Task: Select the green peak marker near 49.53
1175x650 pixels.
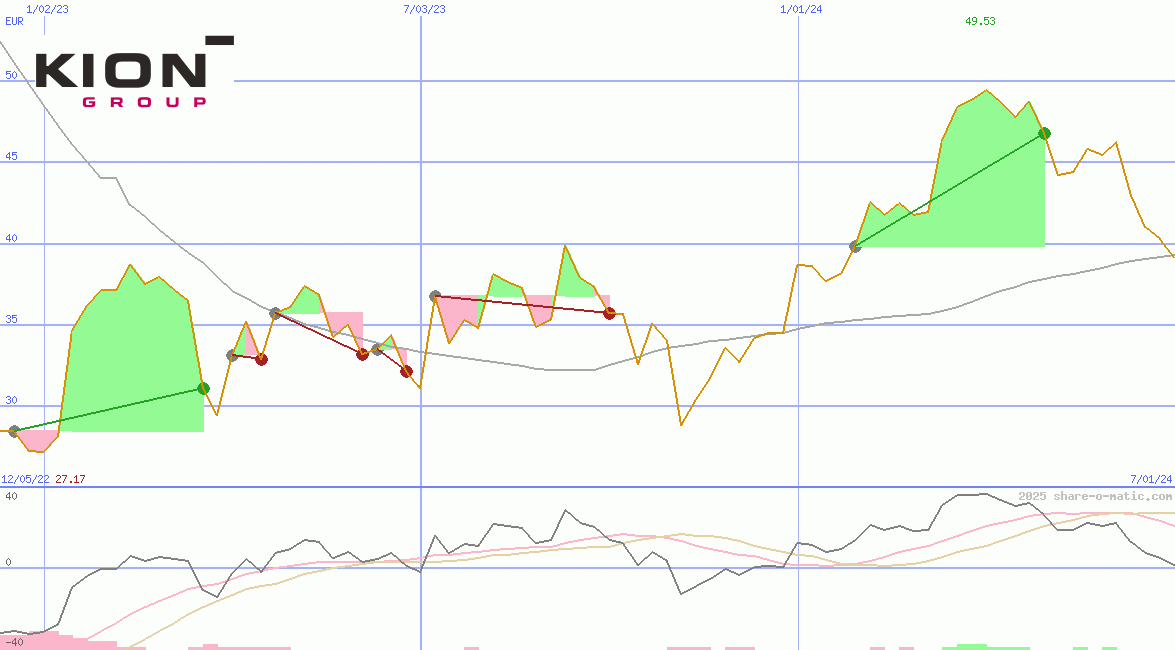Action: point(1044,131)
